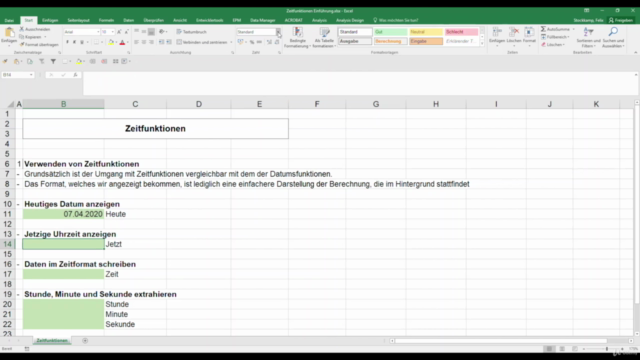
Task: Open Suchen und Auswählen magnifier
Action: click(613, 37)
